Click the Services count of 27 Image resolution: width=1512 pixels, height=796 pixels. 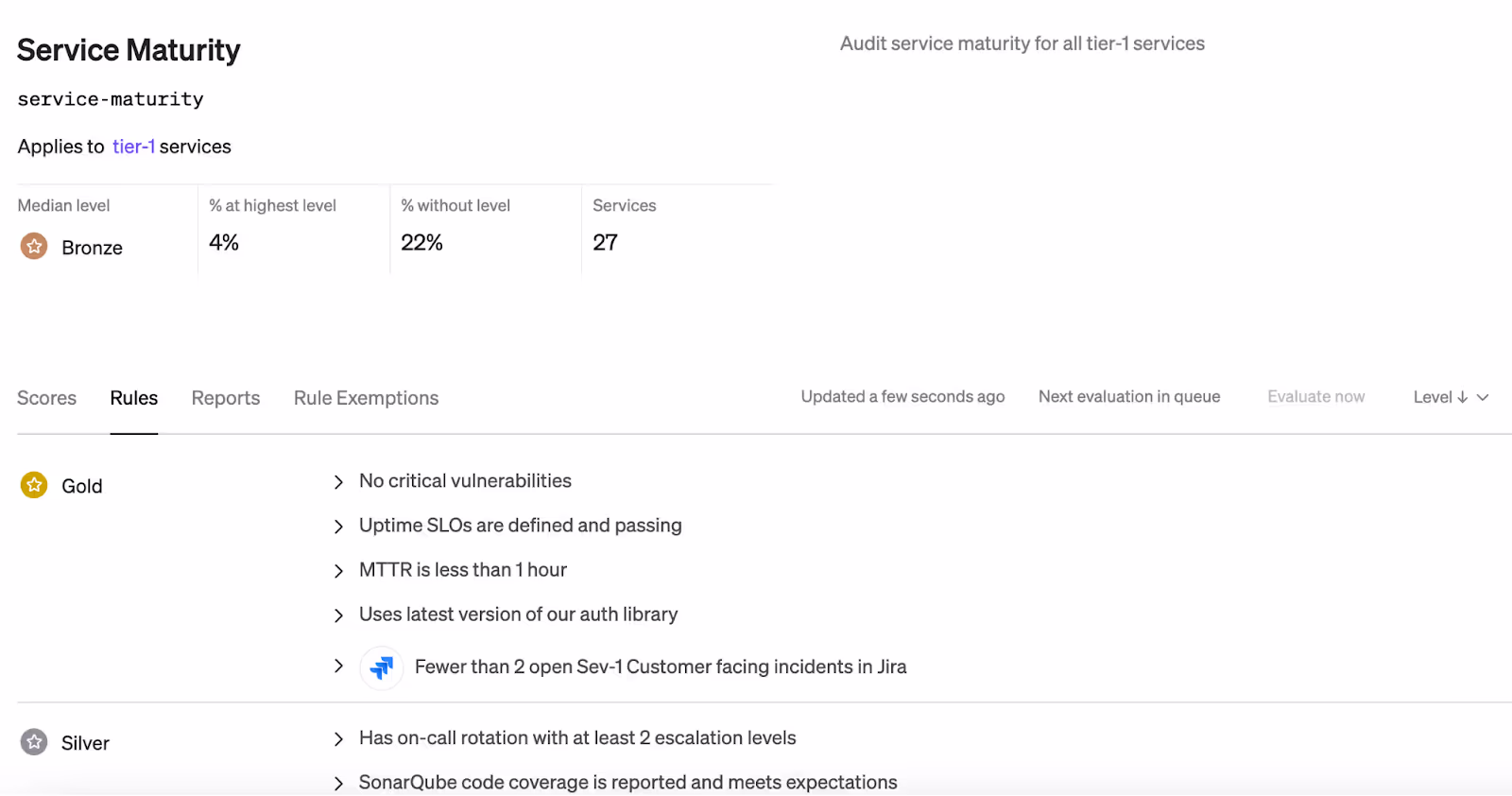[x=605, y=243]
